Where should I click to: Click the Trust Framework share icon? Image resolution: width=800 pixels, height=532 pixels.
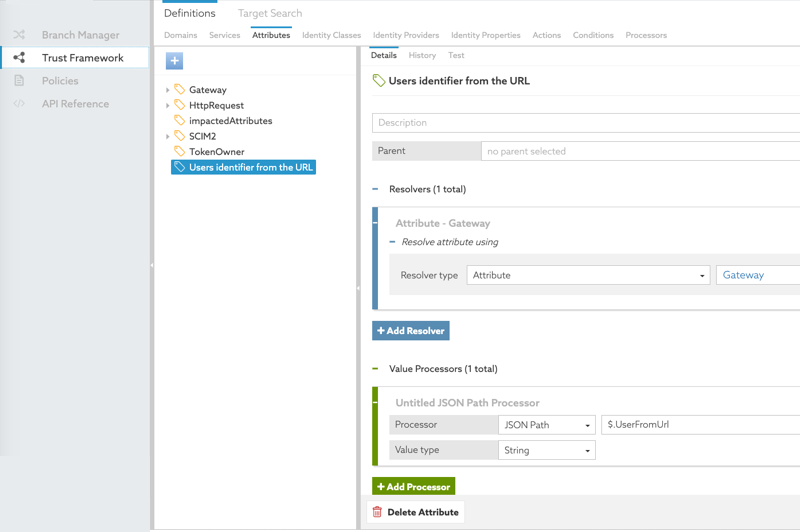pos(19,58)
